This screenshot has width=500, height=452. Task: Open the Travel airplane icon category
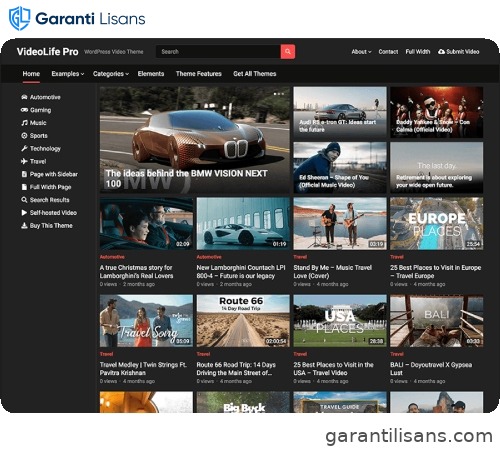24,161
